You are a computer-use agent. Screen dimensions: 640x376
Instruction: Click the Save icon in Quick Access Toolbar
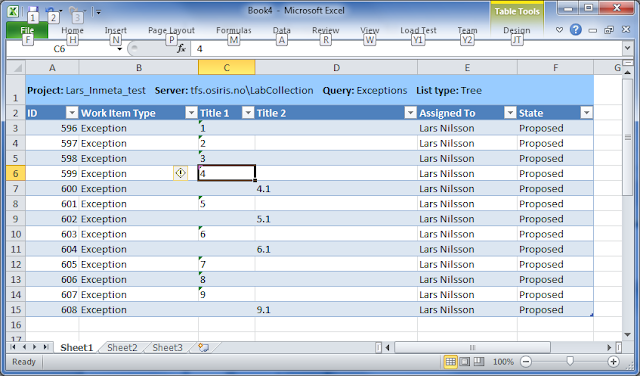click(x=33, y=11)
